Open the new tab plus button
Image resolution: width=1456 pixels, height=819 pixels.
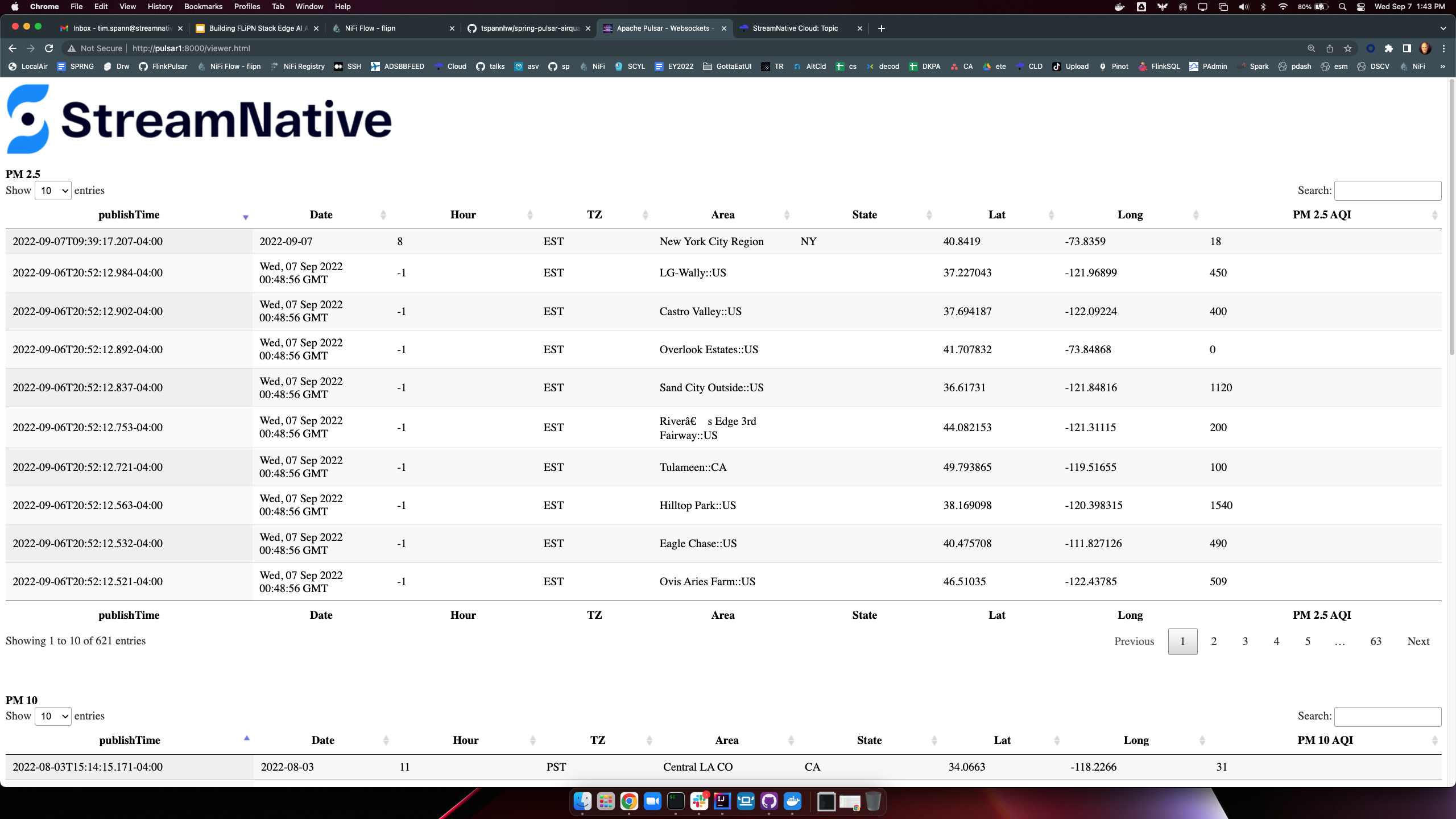[x=881, y=28]
